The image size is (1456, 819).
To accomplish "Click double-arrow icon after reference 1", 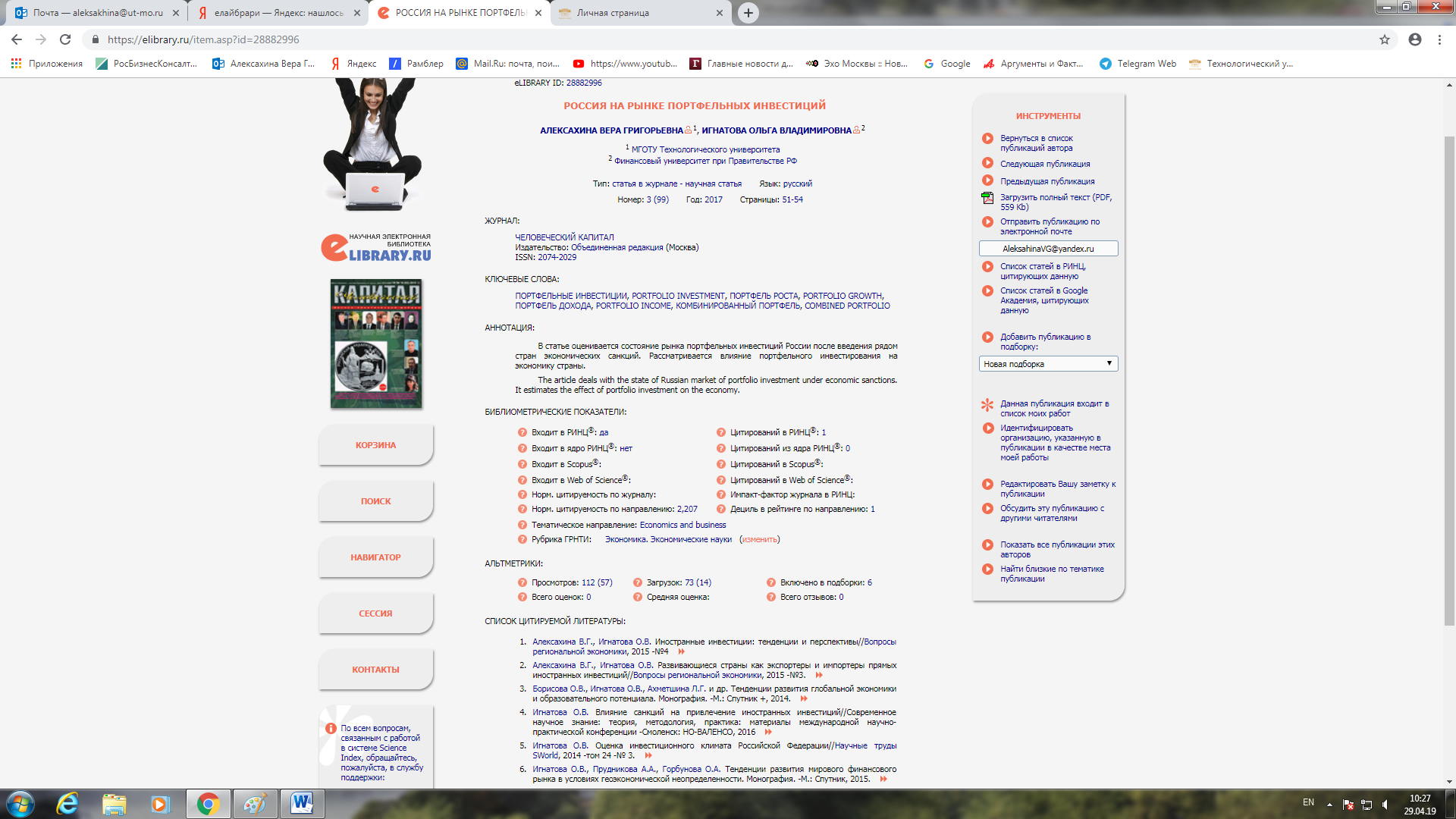I will [x=681, y=651].
